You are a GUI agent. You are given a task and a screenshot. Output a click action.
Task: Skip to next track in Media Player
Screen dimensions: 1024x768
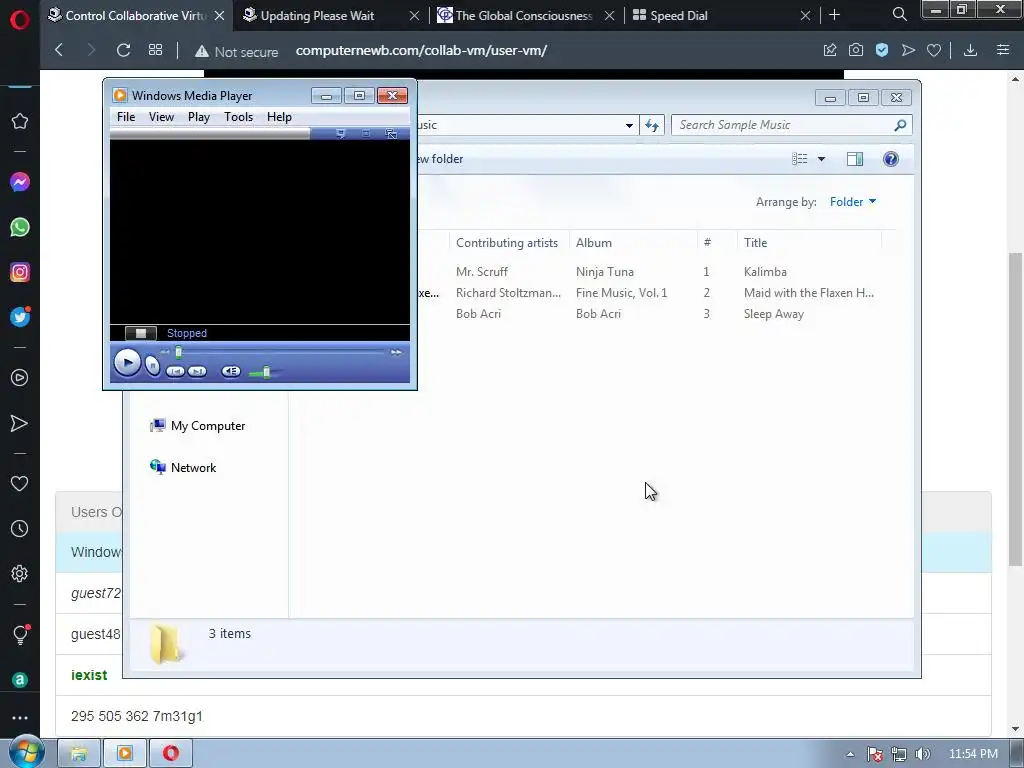(197, 371)
